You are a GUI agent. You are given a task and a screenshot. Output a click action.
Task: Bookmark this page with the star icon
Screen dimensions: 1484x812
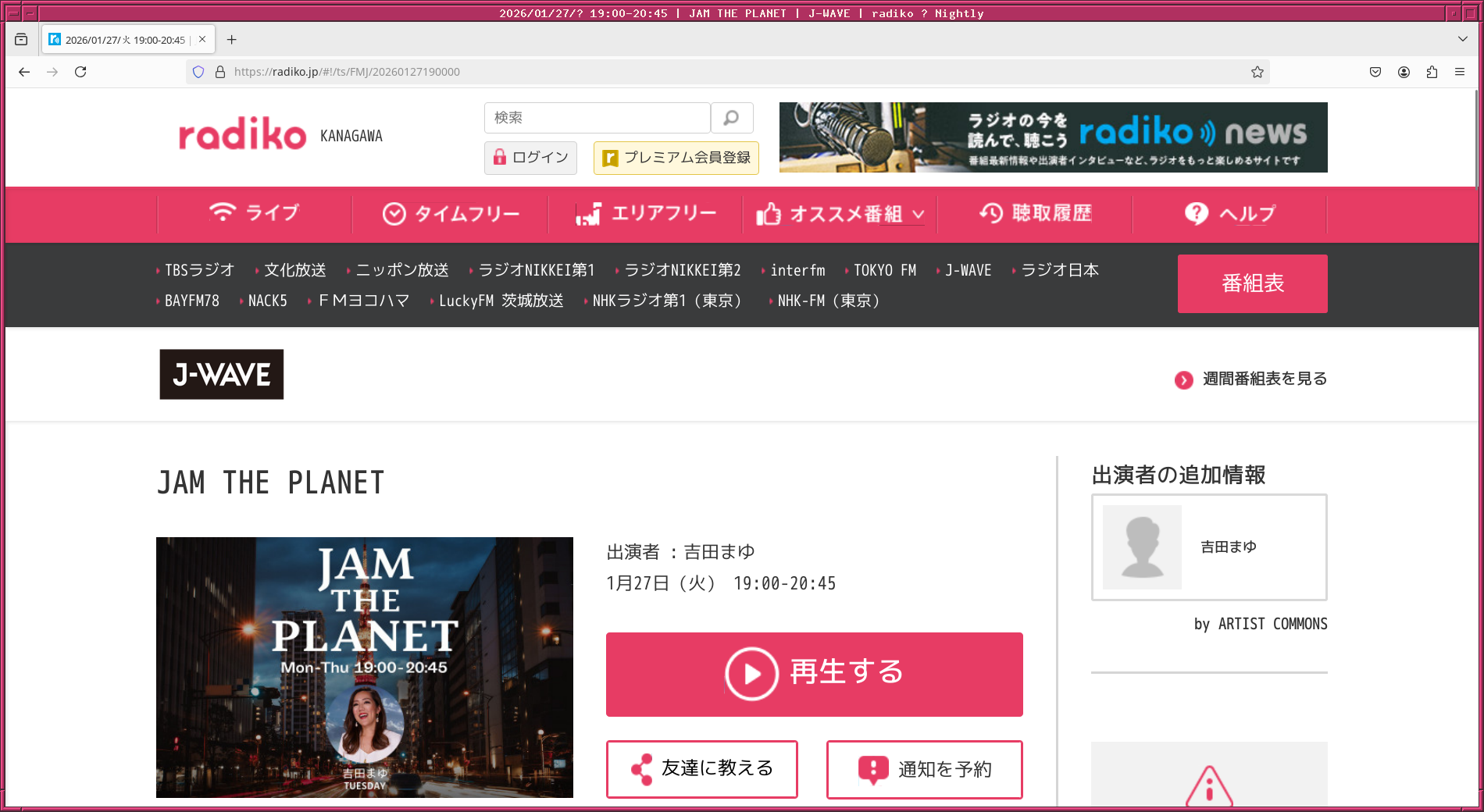tap(1257, 72)
